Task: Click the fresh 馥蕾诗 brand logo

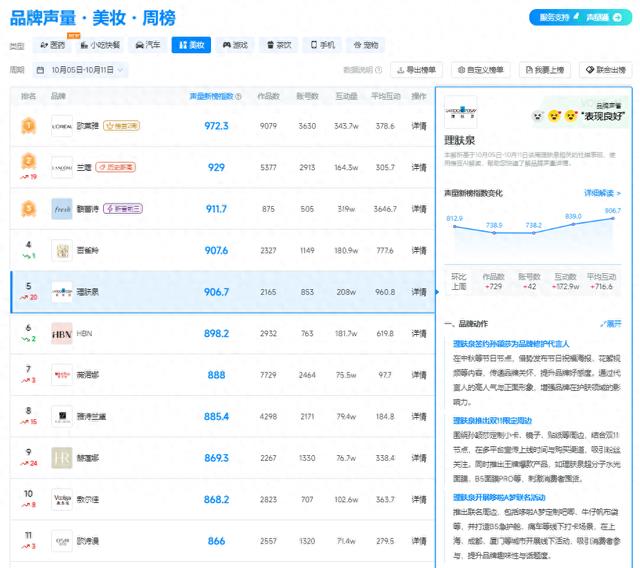Action: 62,208
